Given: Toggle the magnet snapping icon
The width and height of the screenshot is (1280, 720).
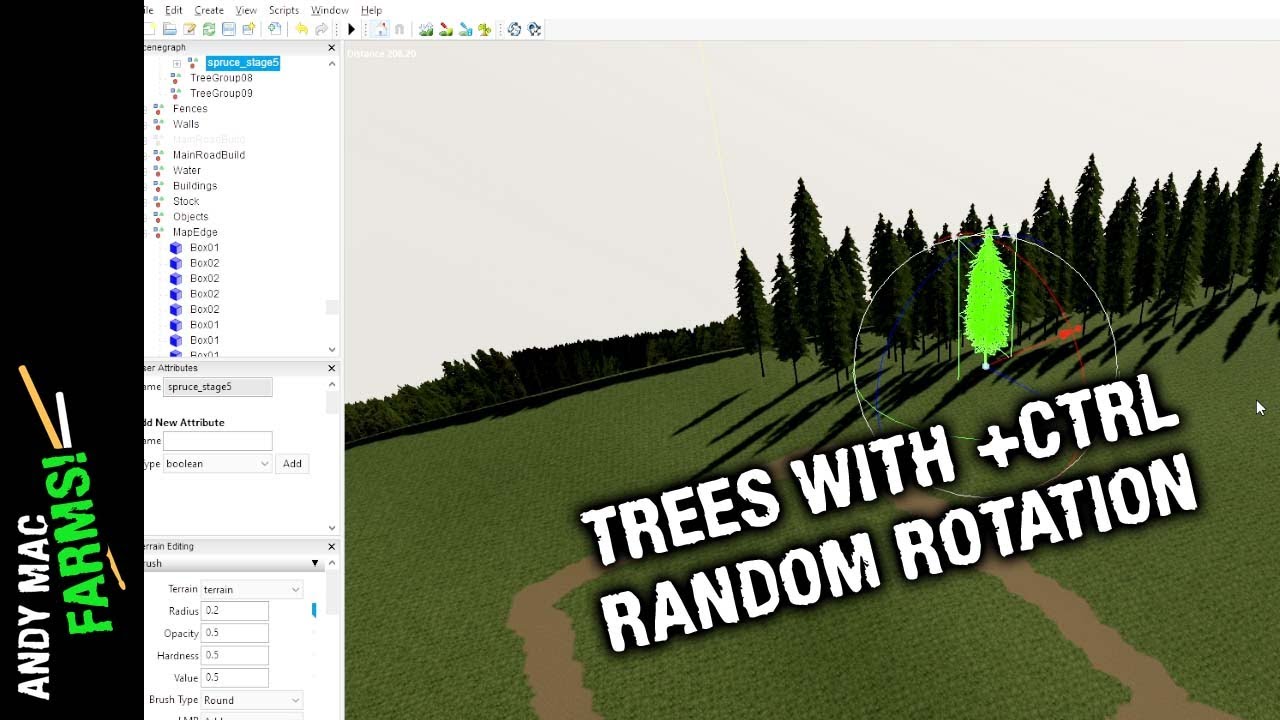Looking at the screenshot, I should pyautogui.click(x=400, y=29).
